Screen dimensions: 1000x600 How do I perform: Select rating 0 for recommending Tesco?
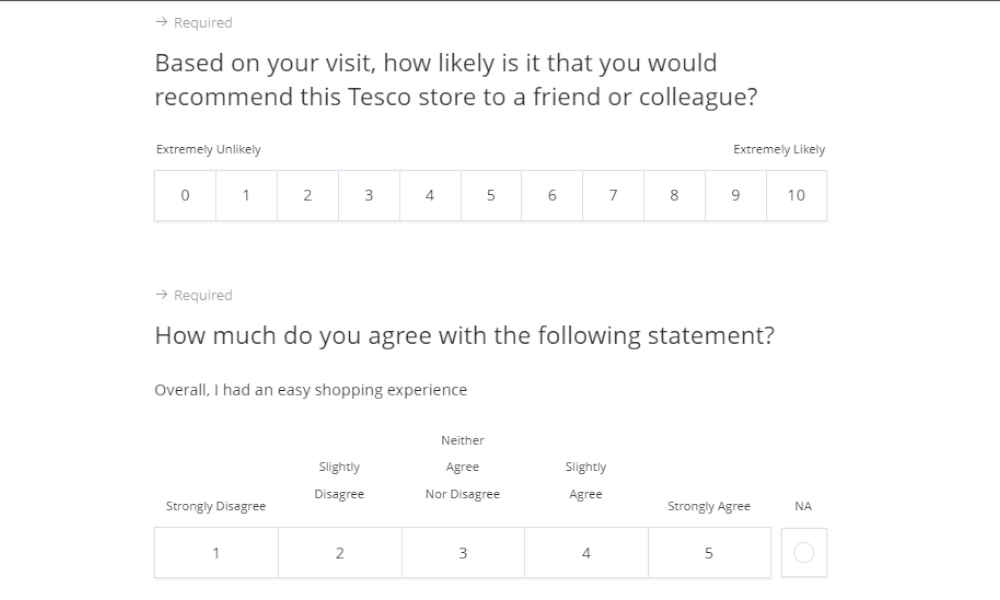[x=185, y=196]
